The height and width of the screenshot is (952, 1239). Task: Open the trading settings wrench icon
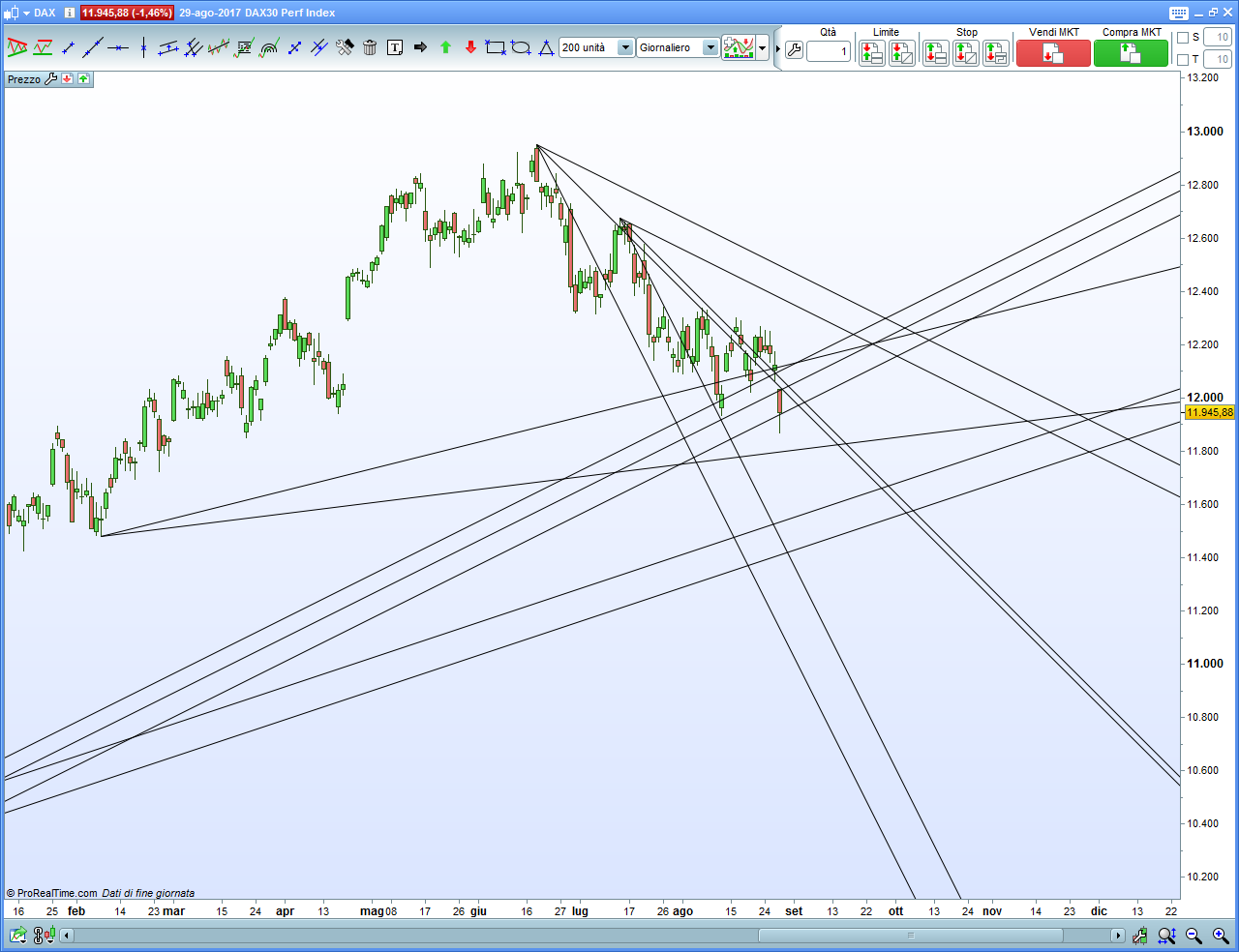click(x=794, y=50)
